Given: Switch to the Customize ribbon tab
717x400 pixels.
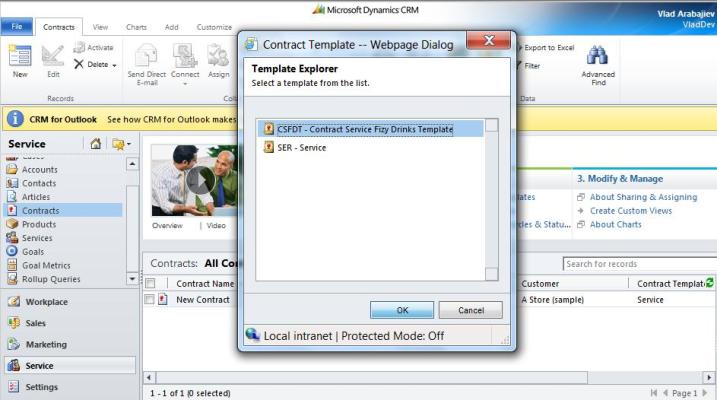Looking at the screenshot, I should point(214,27).
